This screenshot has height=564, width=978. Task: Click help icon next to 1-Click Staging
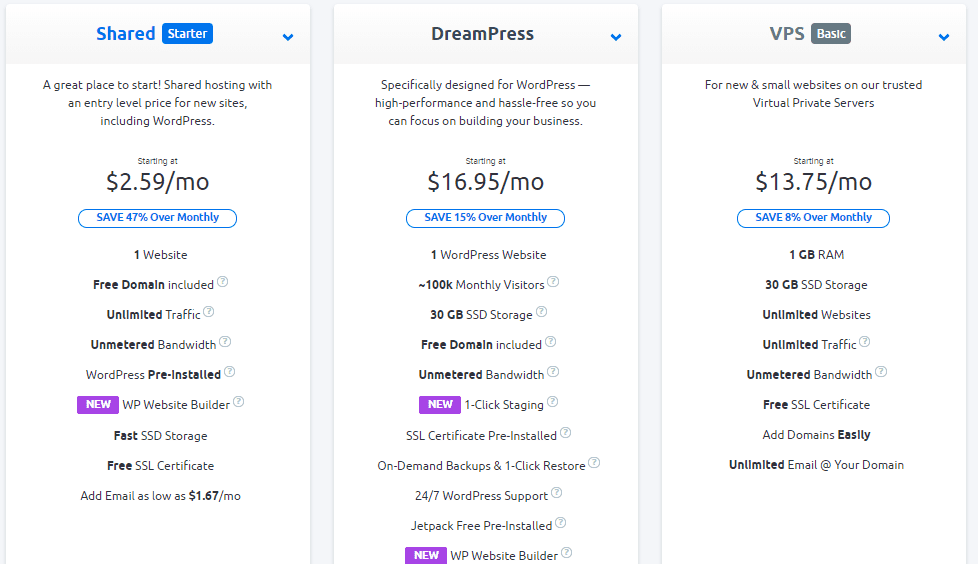[553, 401]
